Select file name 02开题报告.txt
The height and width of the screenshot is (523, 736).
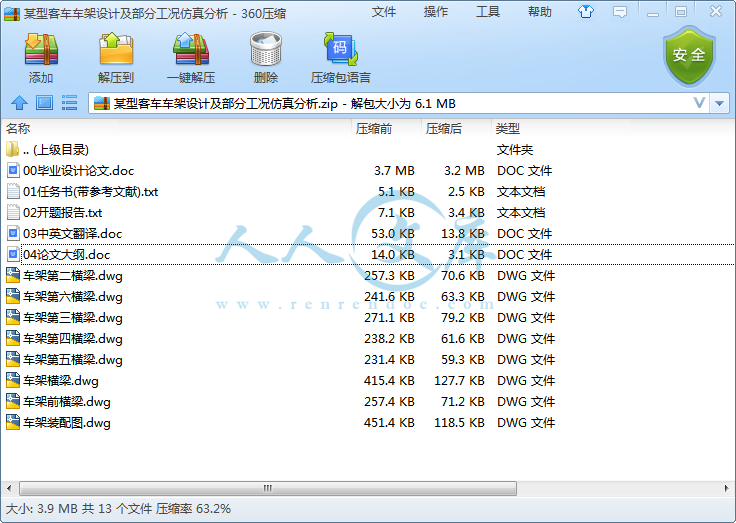62,213
